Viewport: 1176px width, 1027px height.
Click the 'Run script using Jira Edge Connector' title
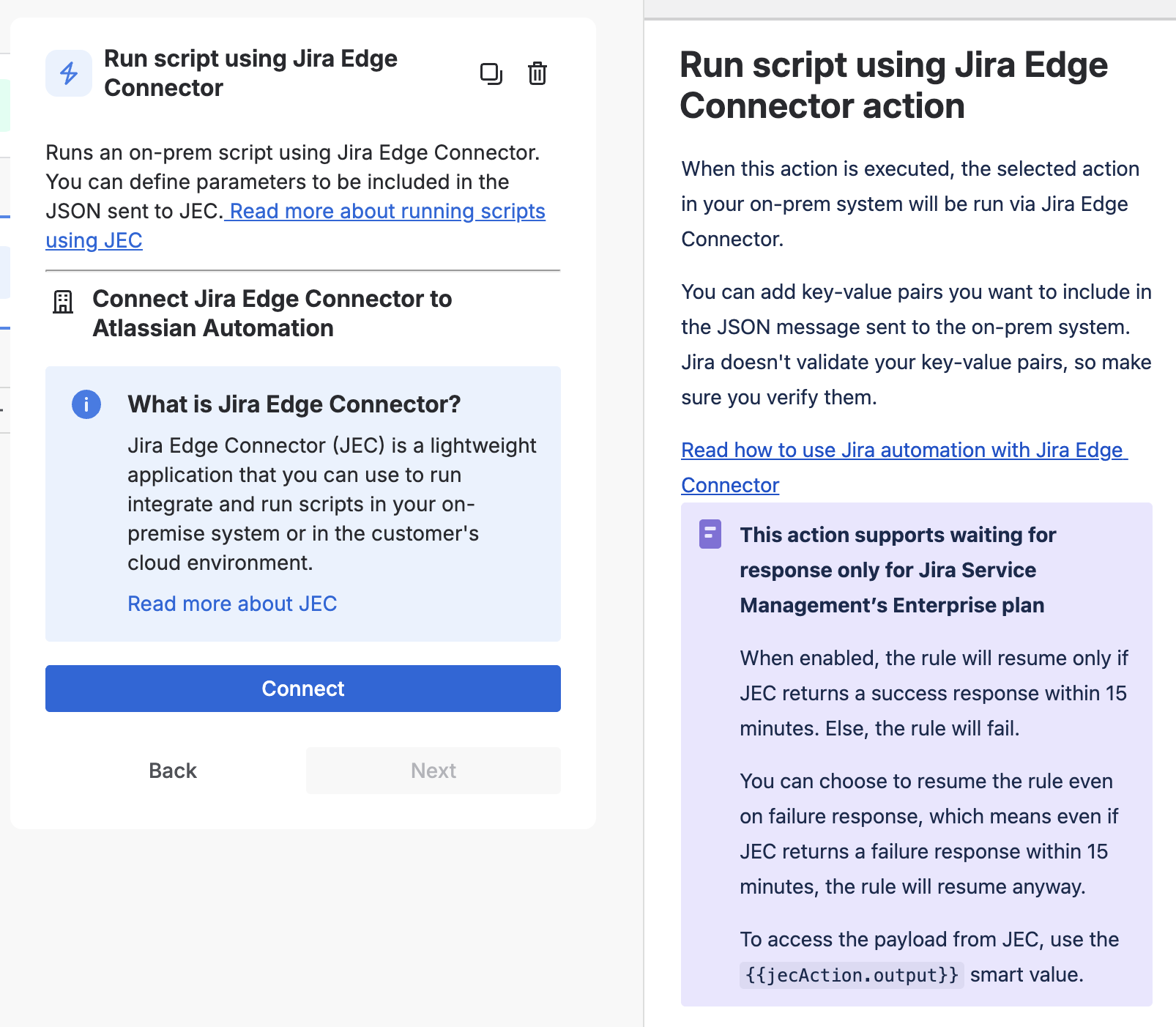252,73
